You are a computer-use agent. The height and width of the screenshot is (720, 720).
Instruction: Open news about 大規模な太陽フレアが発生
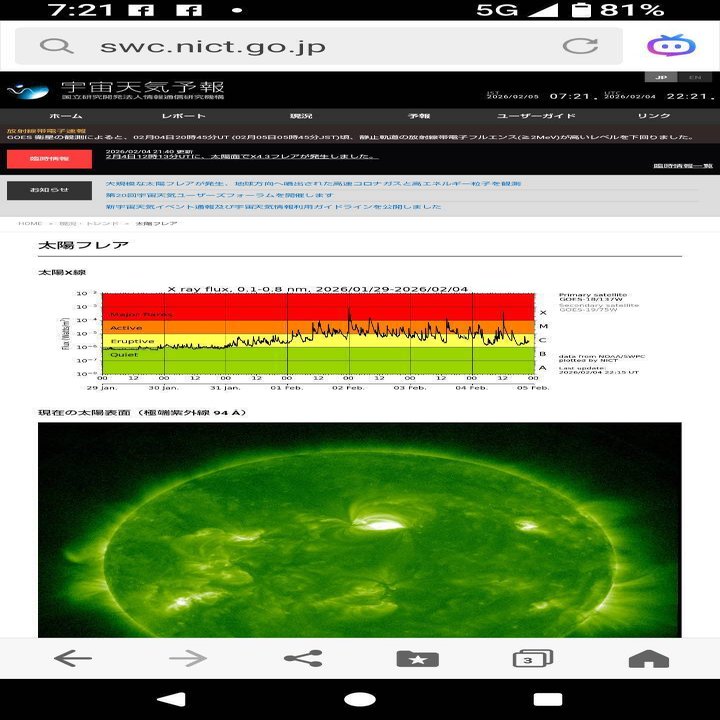tap(313, 184)
